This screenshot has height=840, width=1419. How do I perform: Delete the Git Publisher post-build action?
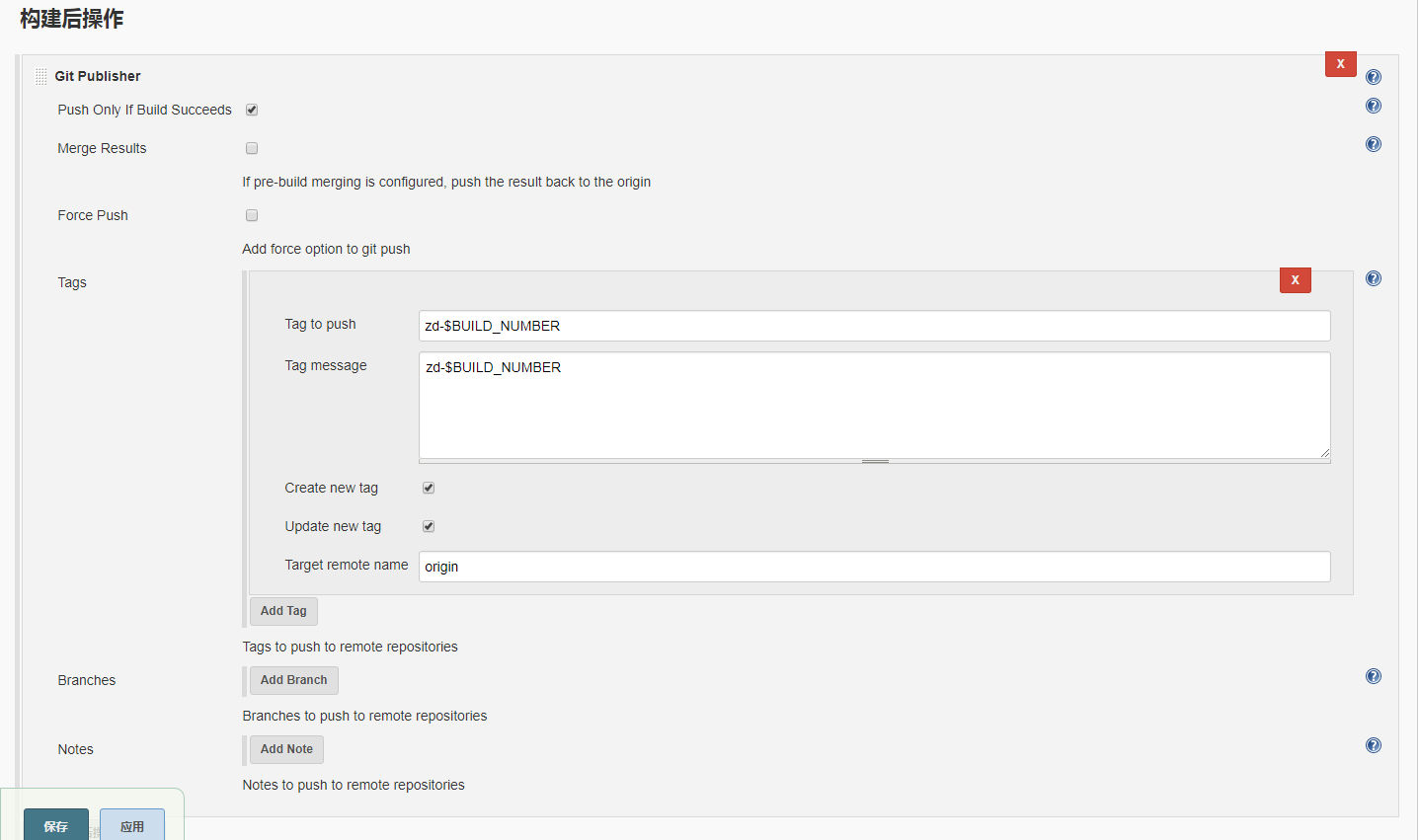(x=1340, y=64)
